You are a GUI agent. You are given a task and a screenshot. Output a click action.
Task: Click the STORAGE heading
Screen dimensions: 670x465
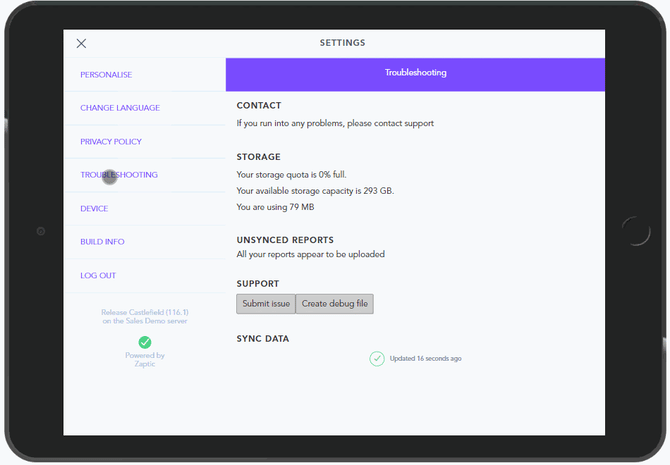tap(259, 157)
